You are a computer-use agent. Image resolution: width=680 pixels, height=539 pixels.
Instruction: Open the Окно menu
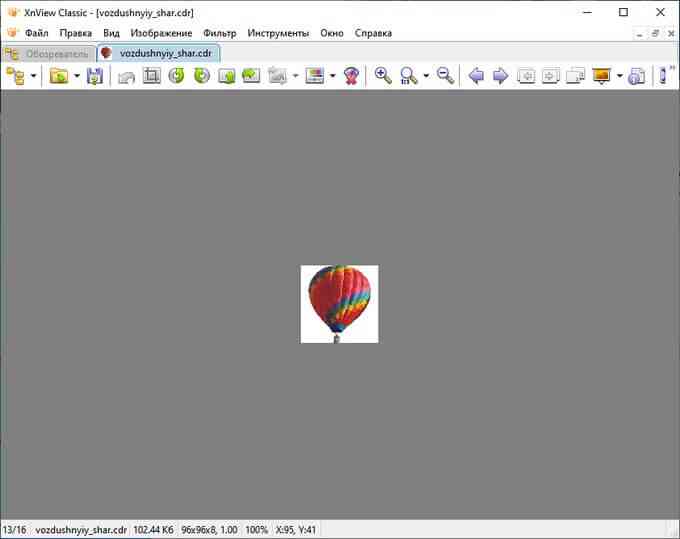(x=332, y=33)
